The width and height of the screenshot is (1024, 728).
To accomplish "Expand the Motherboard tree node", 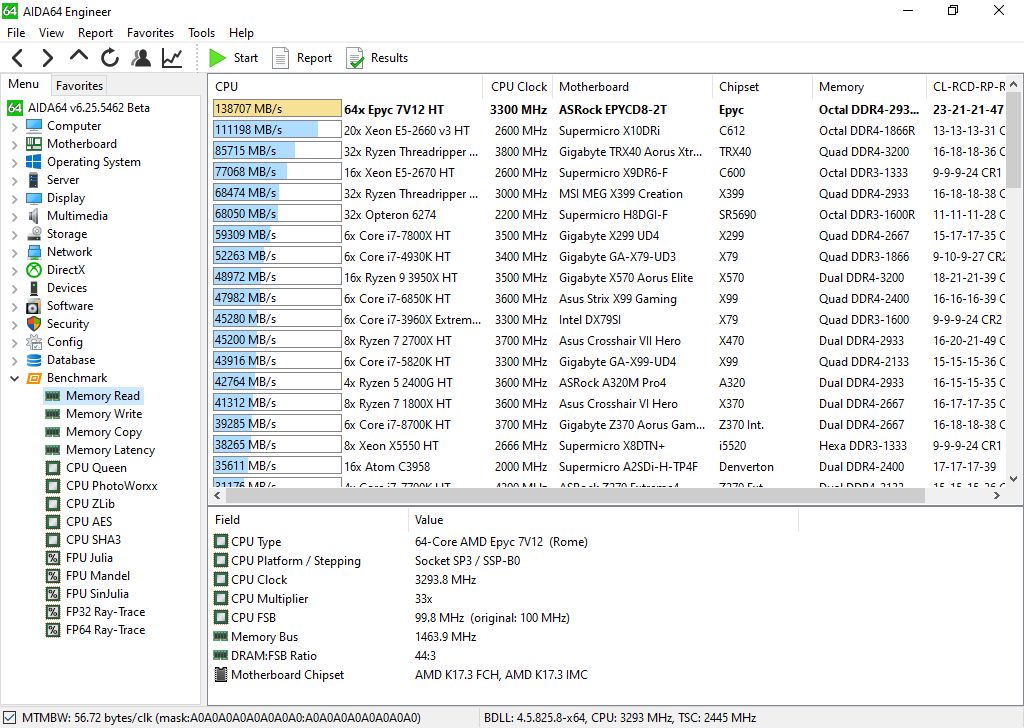I will [14, 144].
